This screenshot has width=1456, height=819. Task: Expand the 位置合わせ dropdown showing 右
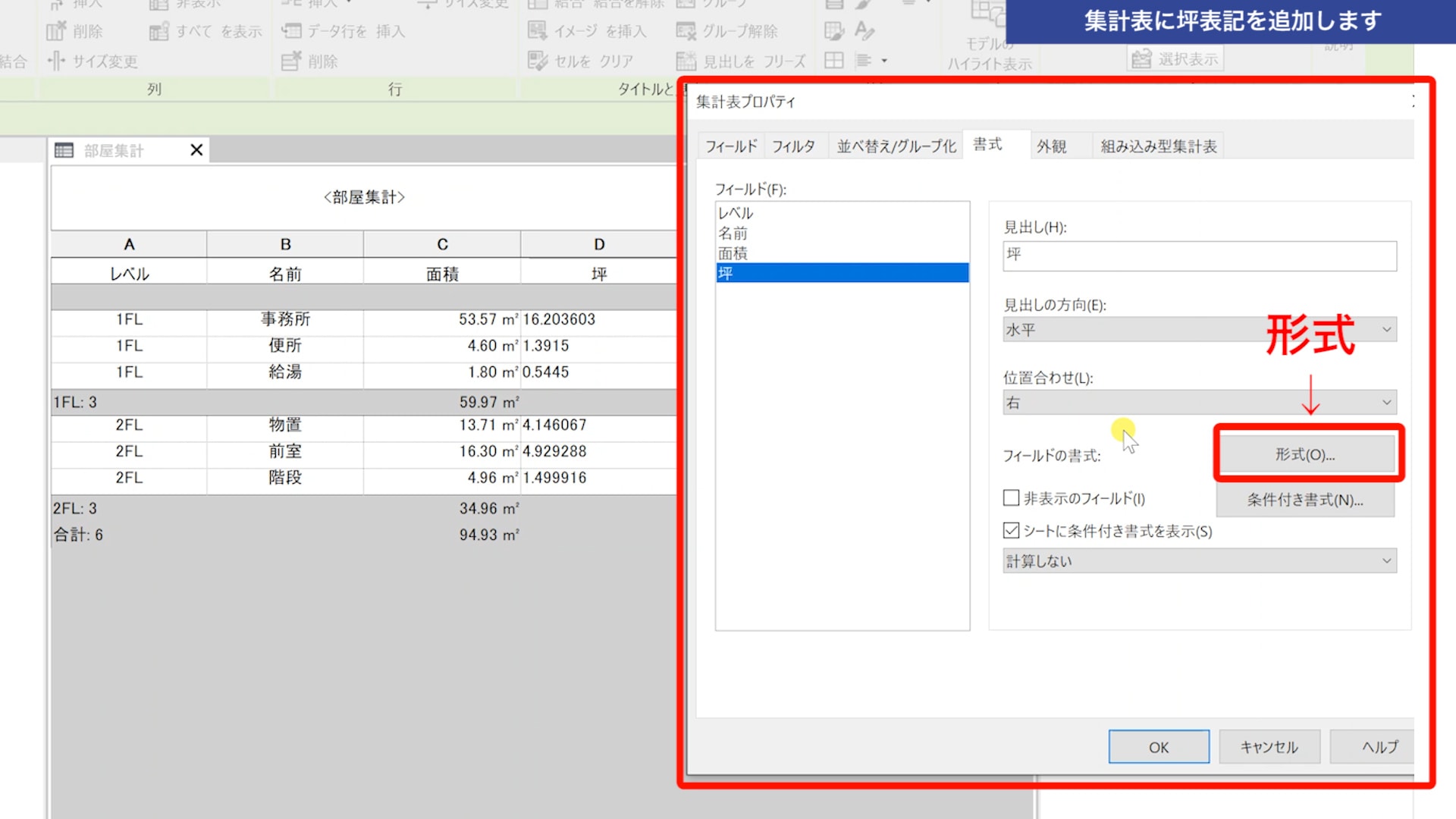click(x=1199, y=403)
